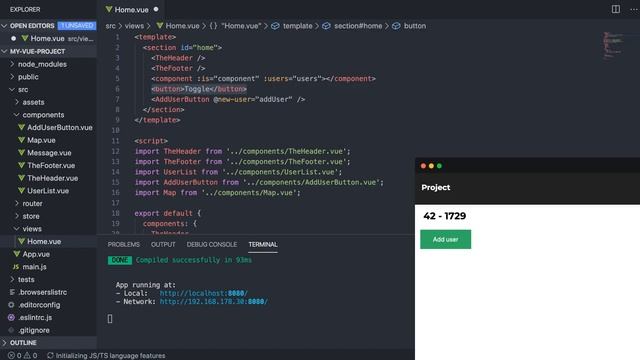Click the unsaved dot on Home.vue tab

(x=156, y=9)
